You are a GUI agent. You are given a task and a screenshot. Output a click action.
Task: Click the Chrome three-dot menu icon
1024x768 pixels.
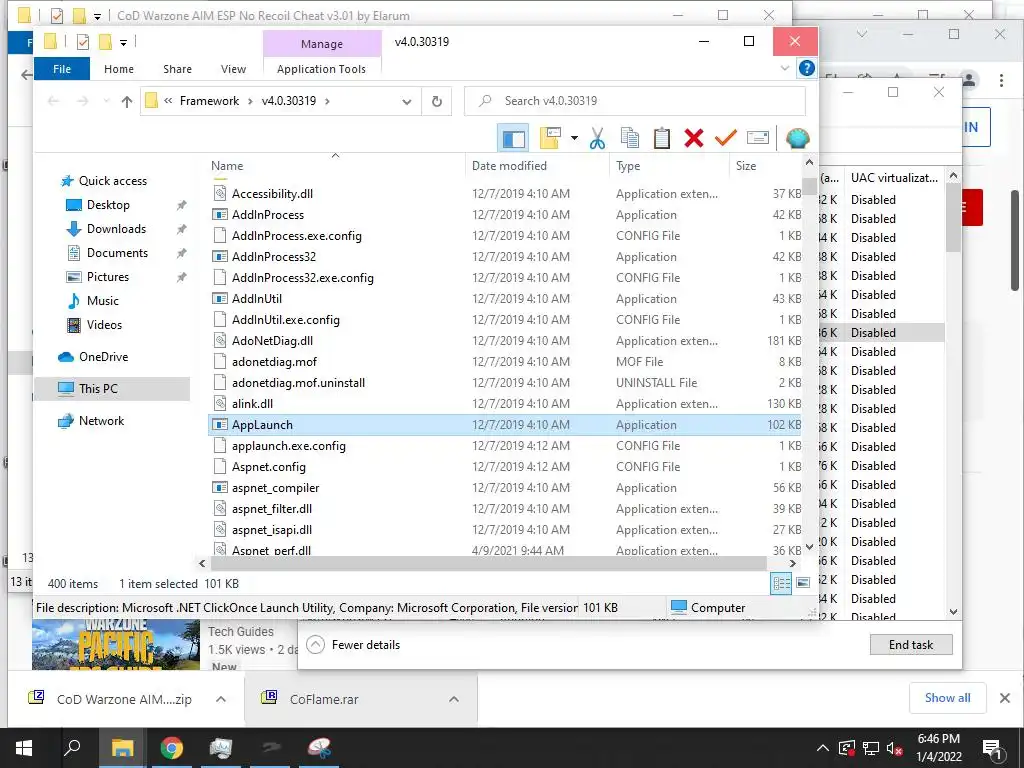click(x=1001, y=80)
